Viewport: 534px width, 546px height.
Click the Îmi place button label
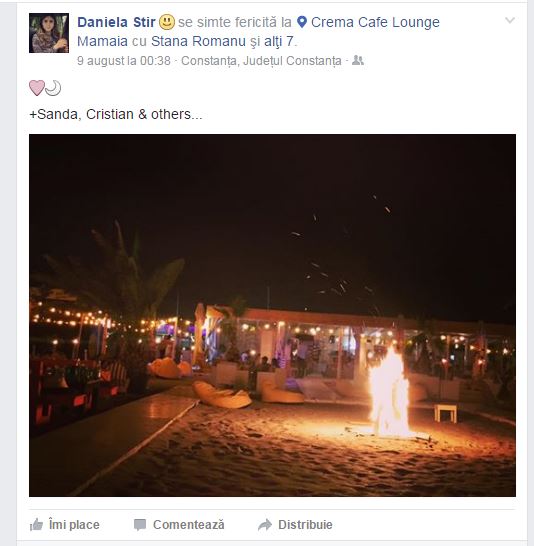pos(74,524)
